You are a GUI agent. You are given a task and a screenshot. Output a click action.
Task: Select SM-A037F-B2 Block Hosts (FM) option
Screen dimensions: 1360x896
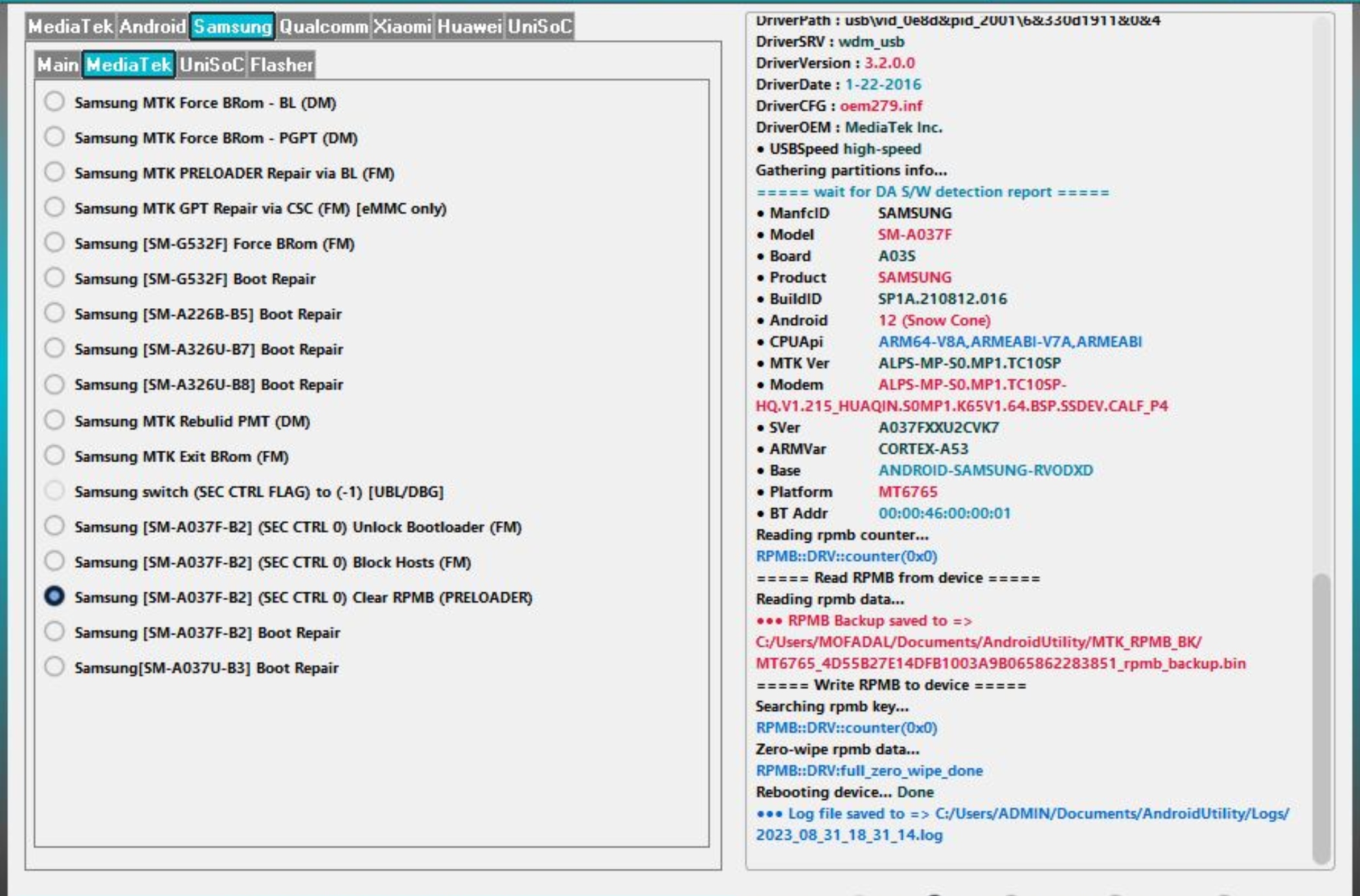point(54,561)
